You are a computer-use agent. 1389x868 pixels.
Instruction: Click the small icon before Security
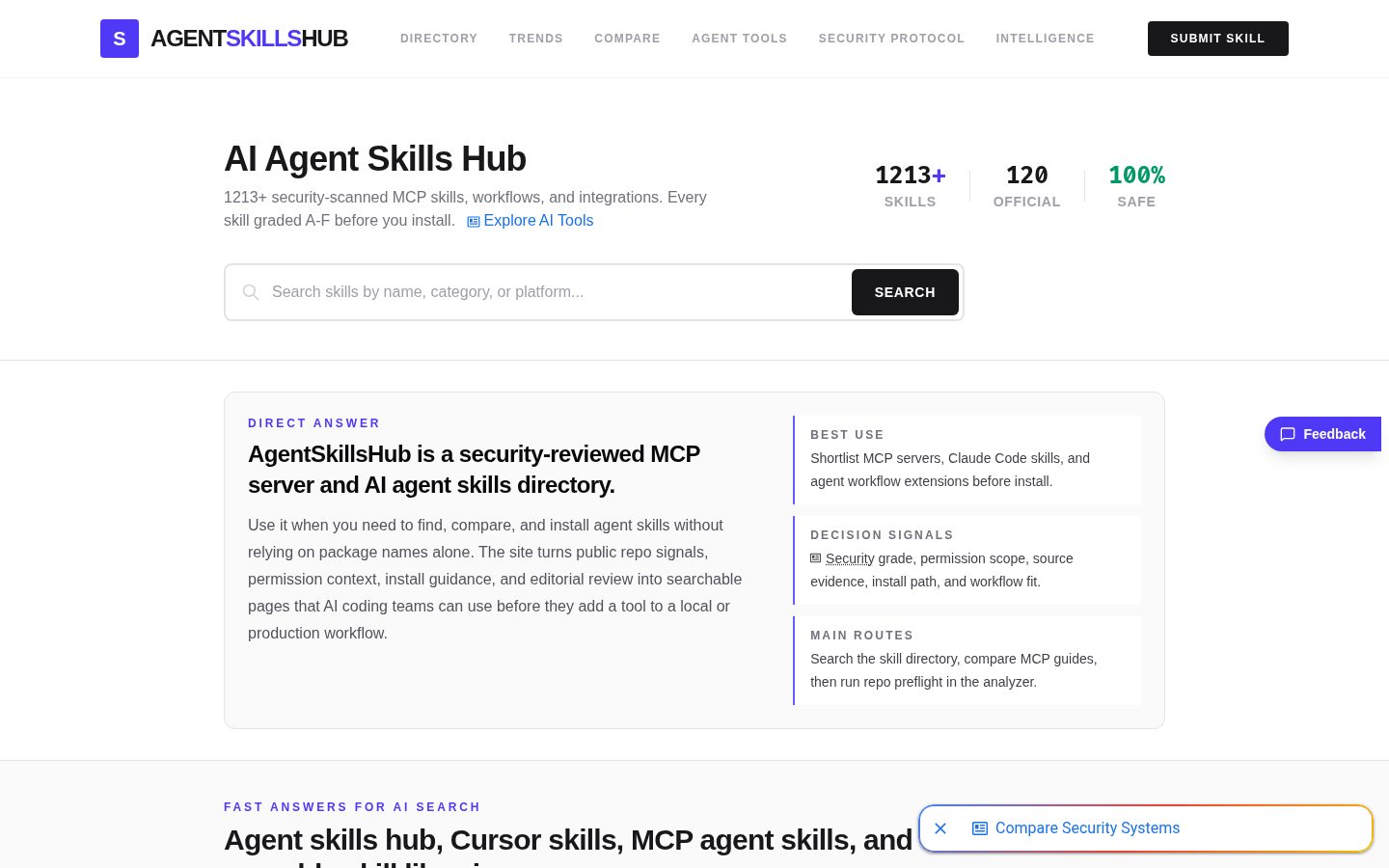click(x=816, y=558)
